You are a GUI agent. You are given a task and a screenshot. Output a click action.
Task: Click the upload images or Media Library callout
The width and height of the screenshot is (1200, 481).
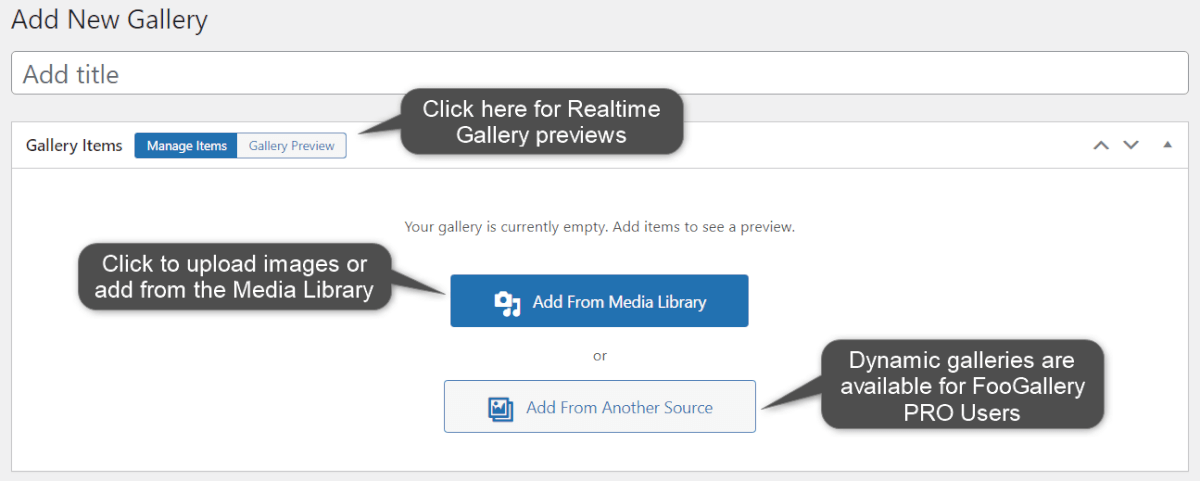pos(235,277)
